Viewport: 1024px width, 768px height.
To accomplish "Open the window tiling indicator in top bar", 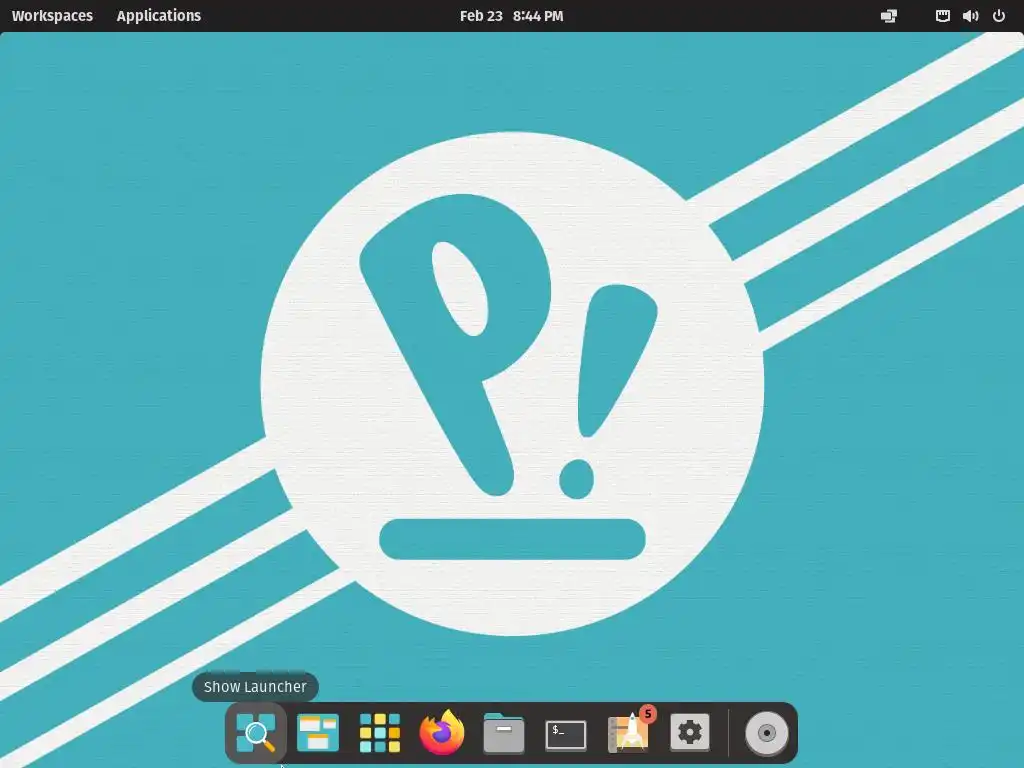I will 889,16.
